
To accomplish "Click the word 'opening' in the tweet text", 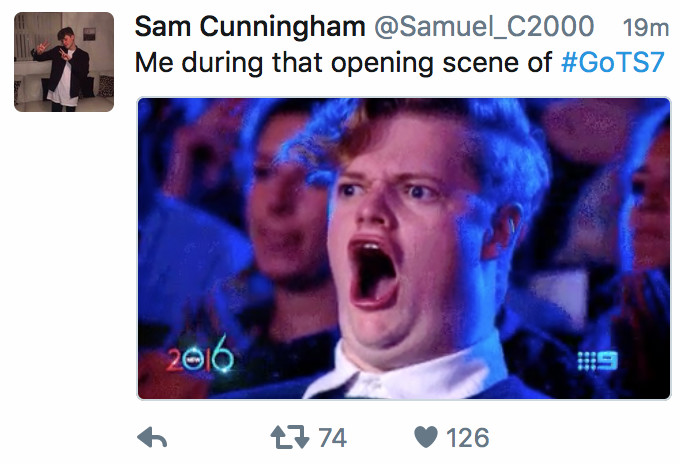I will [382, 63].
